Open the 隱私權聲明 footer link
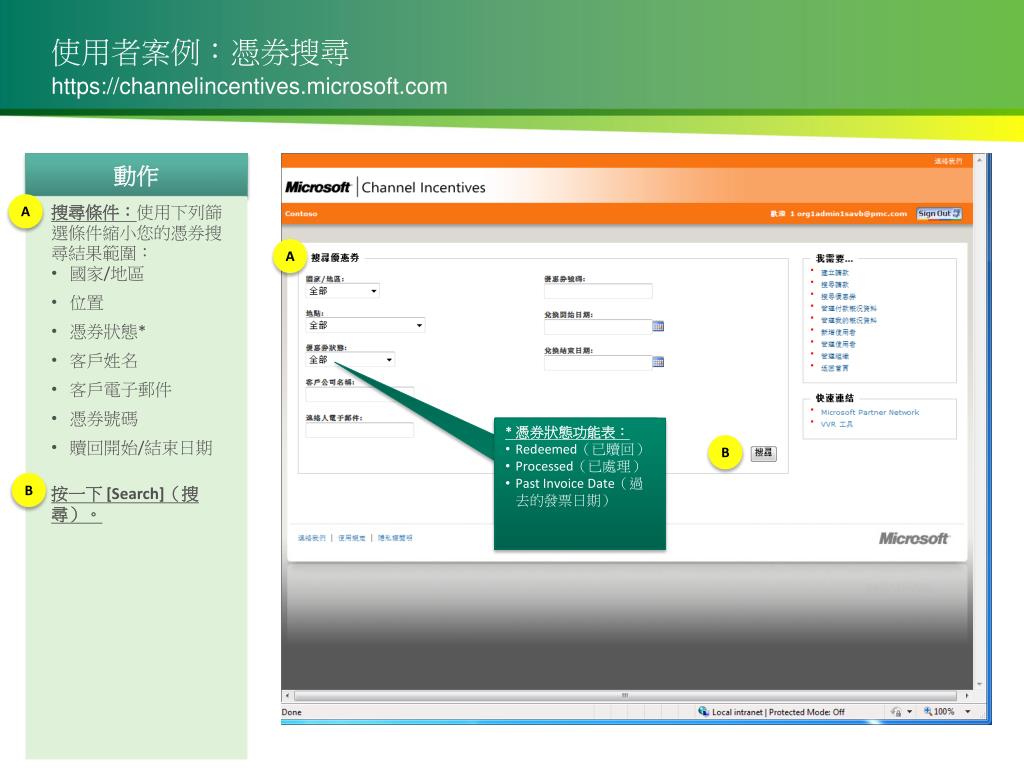 (395, 538)
